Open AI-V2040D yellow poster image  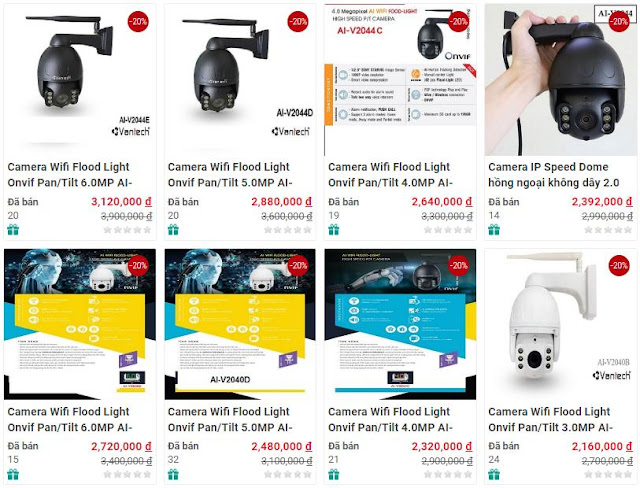click(x=240, y=324)
